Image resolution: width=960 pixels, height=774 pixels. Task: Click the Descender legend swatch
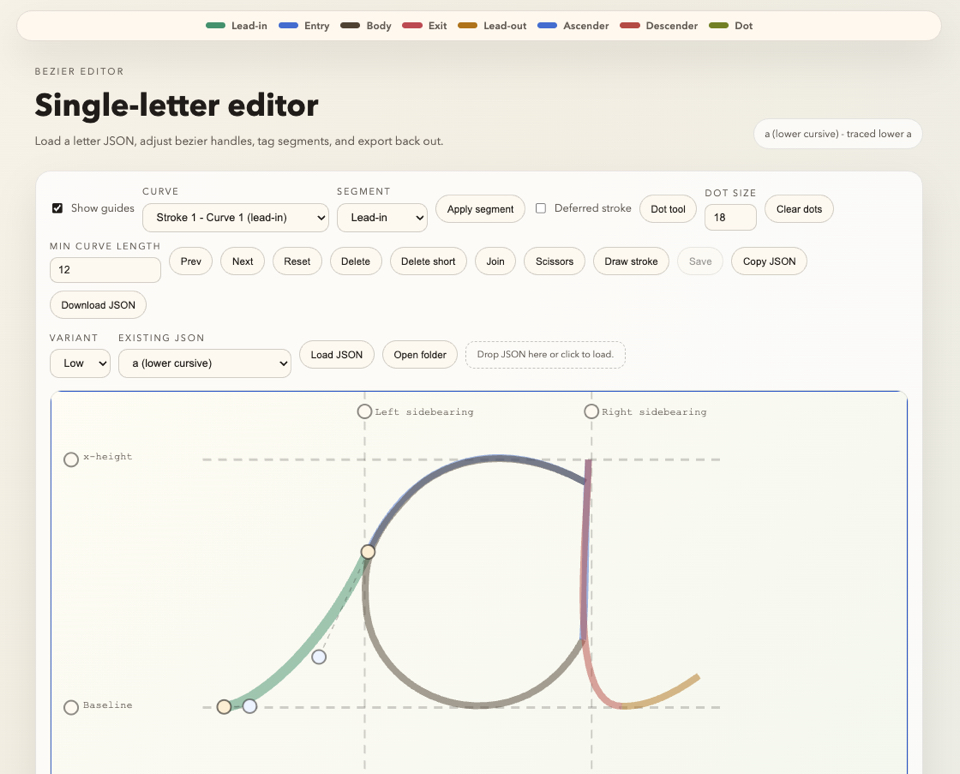pyautogui.click(x=629, y=26)
